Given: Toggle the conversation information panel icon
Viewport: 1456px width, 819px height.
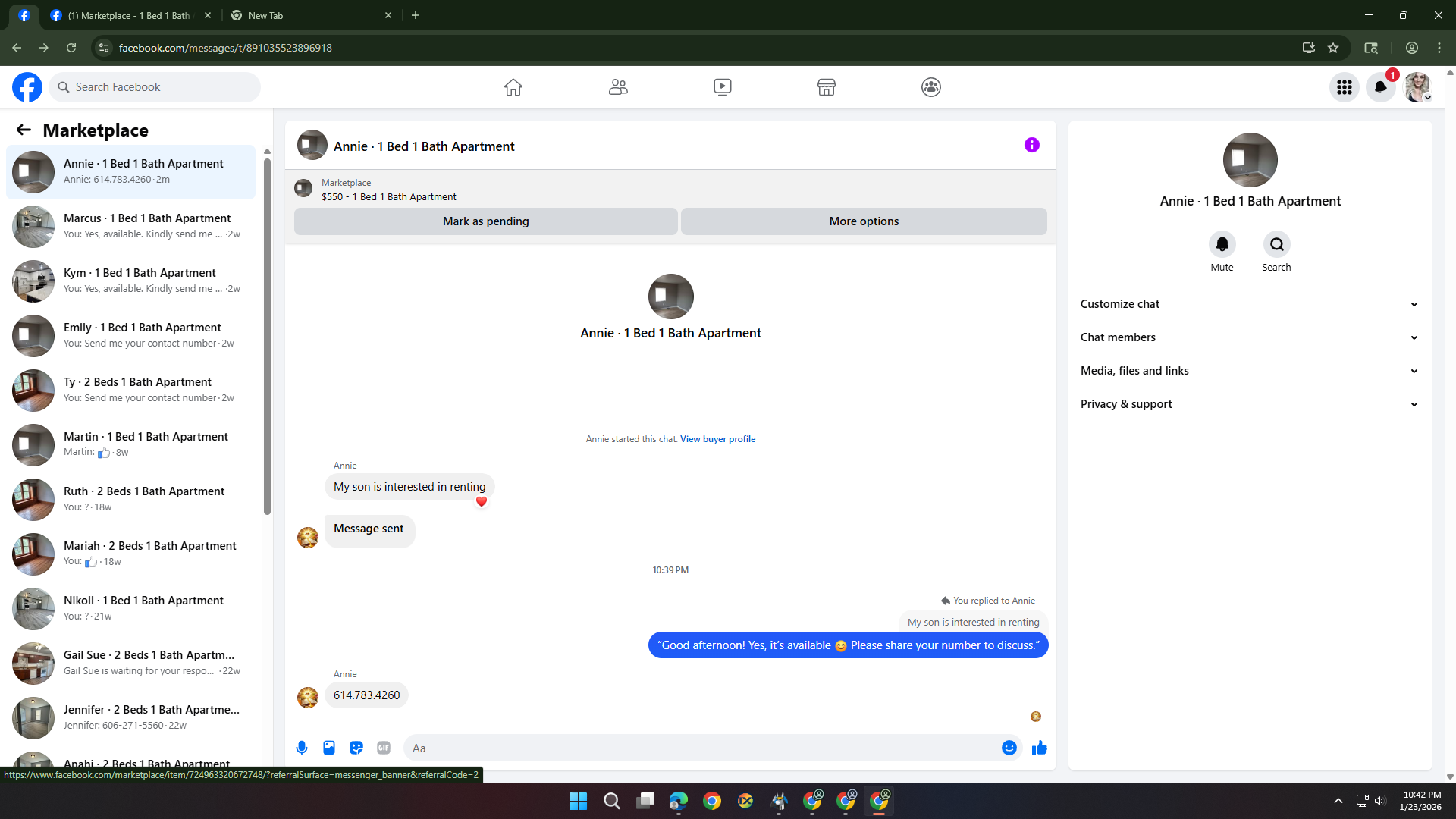Looking at the screenshot, I should coord(1031,145).
